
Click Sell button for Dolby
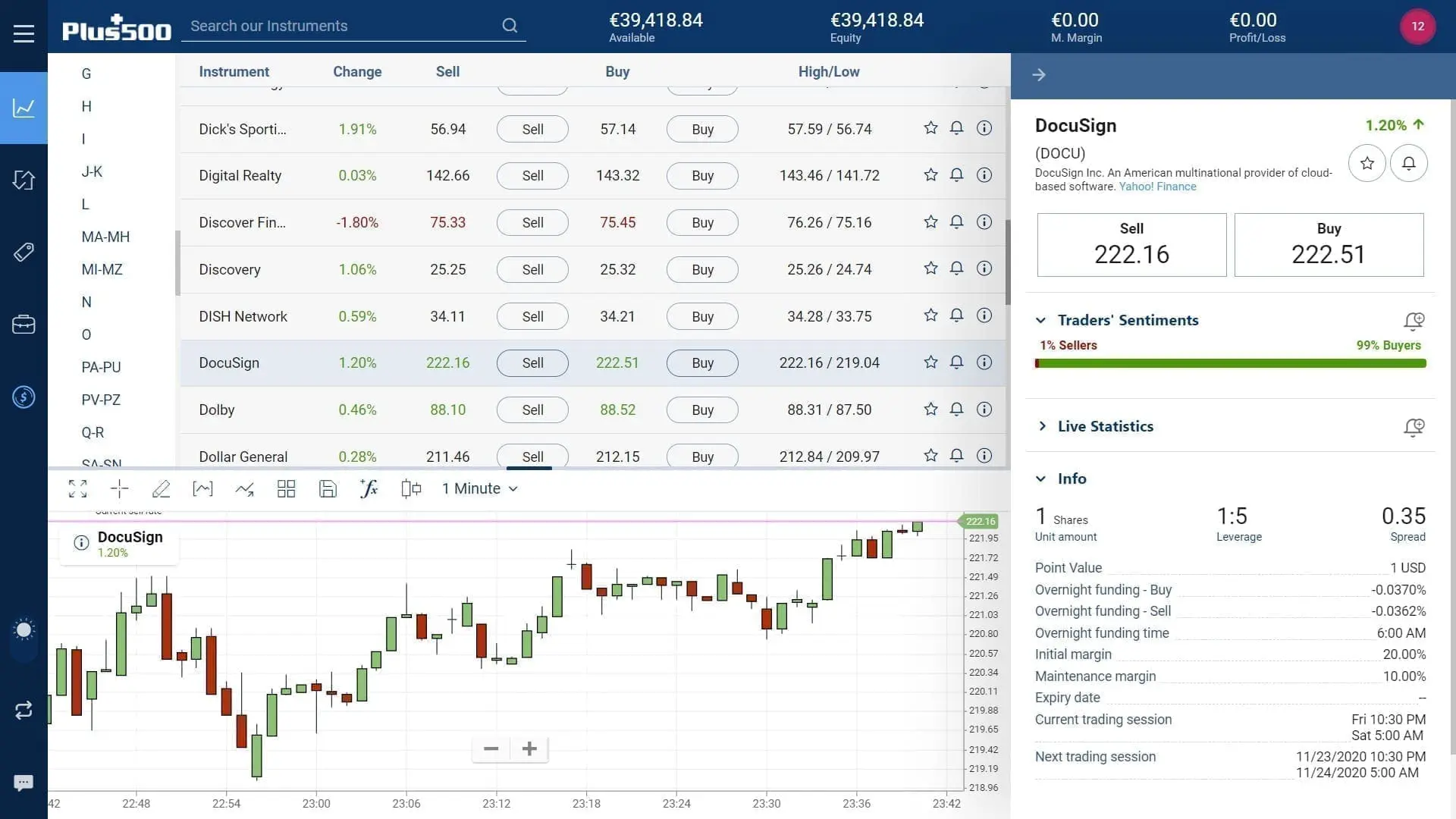click(x=532, y=409)
